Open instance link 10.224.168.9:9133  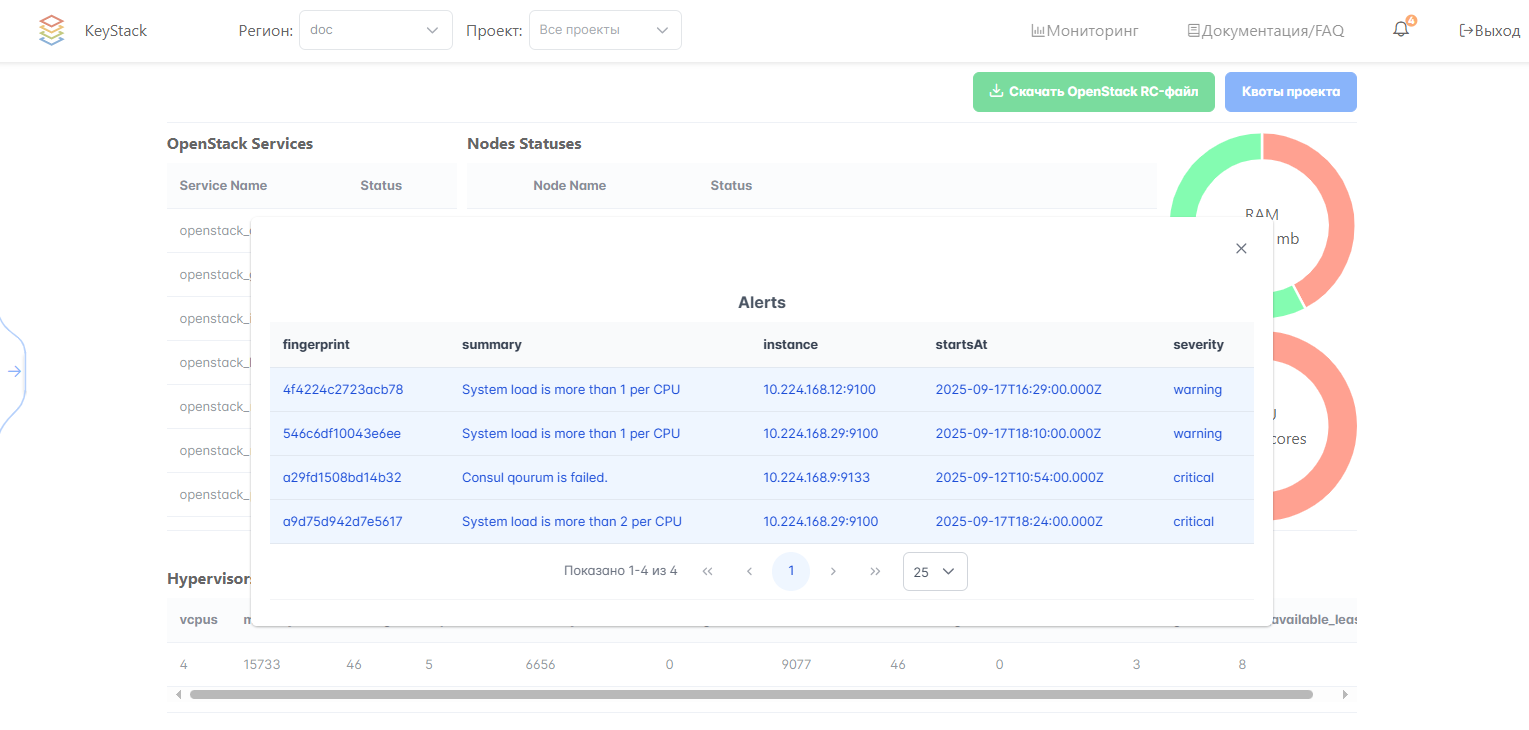[816, 477]
